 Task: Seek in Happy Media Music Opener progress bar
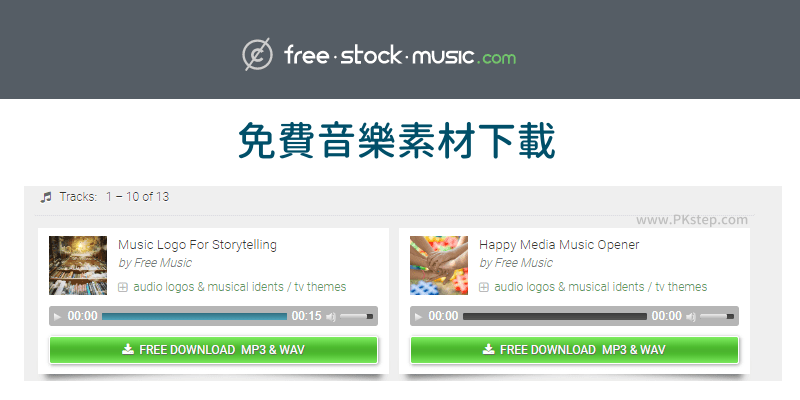point(555,316)
